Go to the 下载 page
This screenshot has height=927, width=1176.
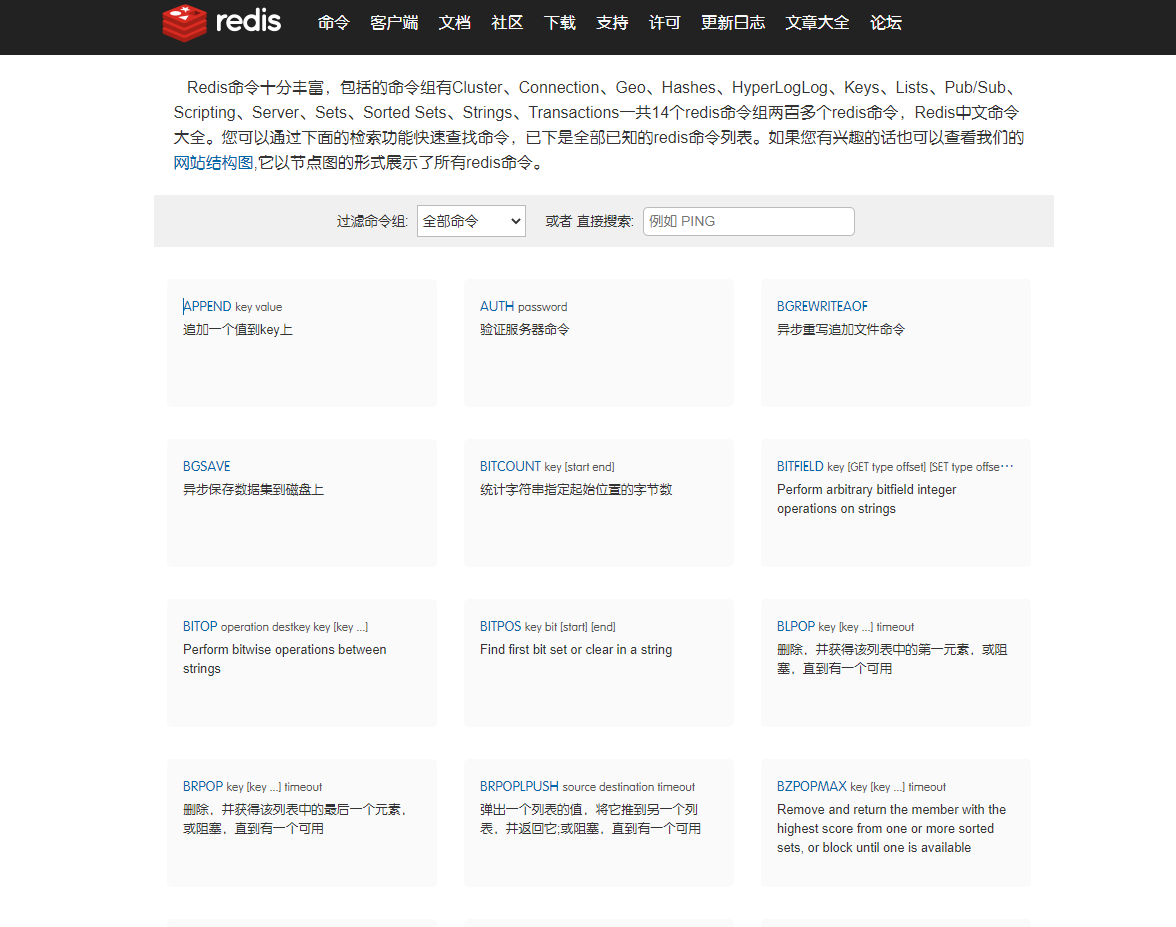point(560,22)
